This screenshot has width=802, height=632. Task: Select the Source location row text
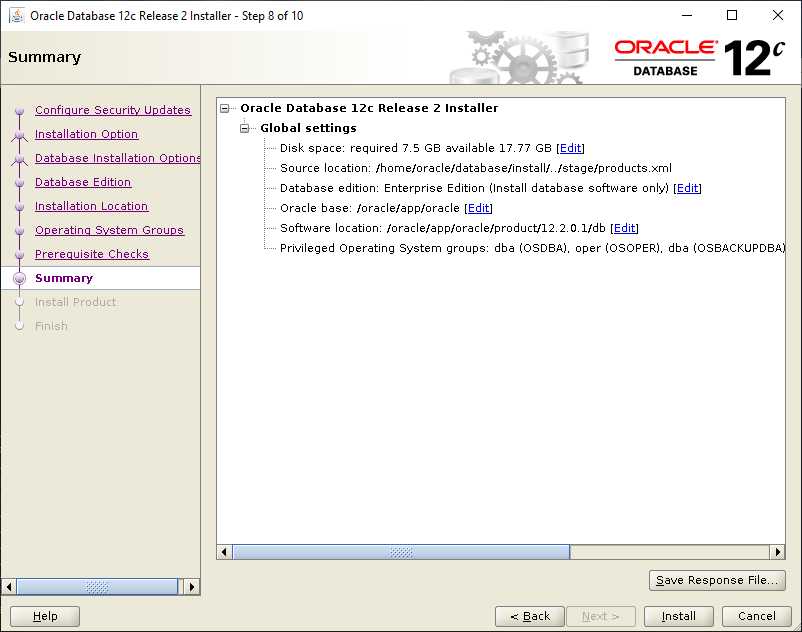[x=476, y=168]
